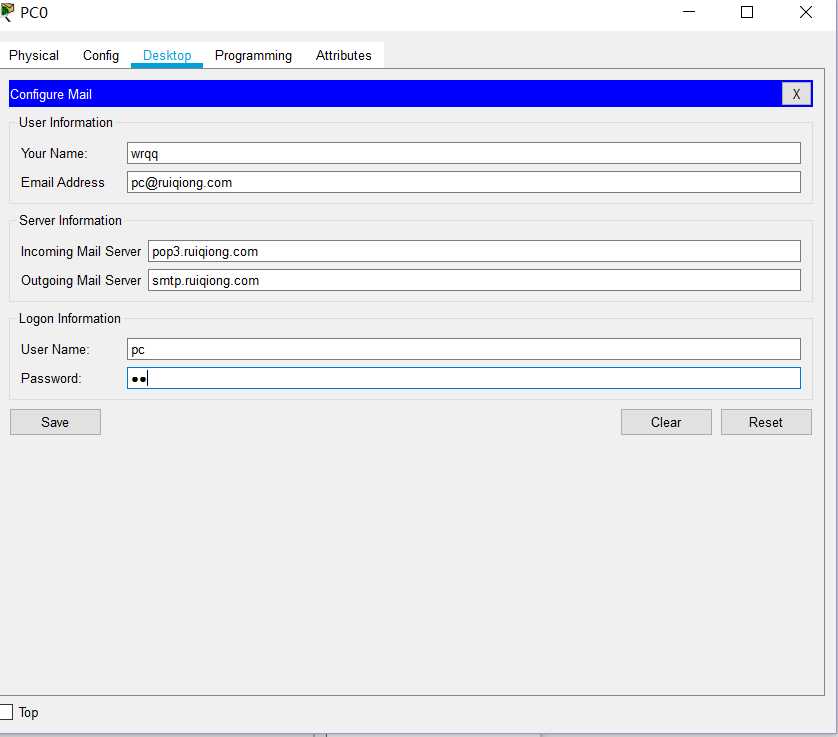
Task: Open the Physical tab
Action: (x=34, y=56)
